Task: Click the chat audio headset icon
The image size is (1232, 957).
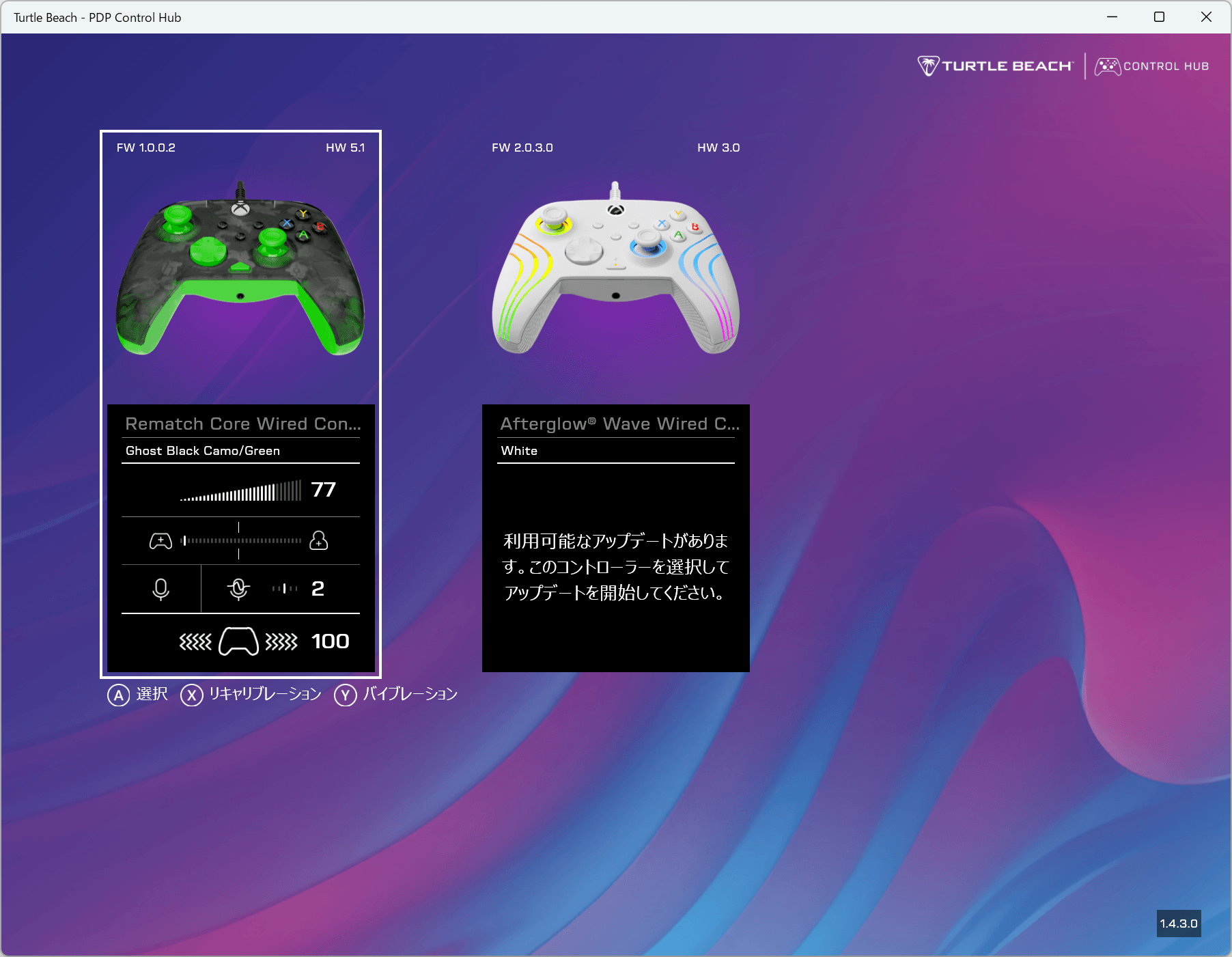Action: (x=318, y=540)
